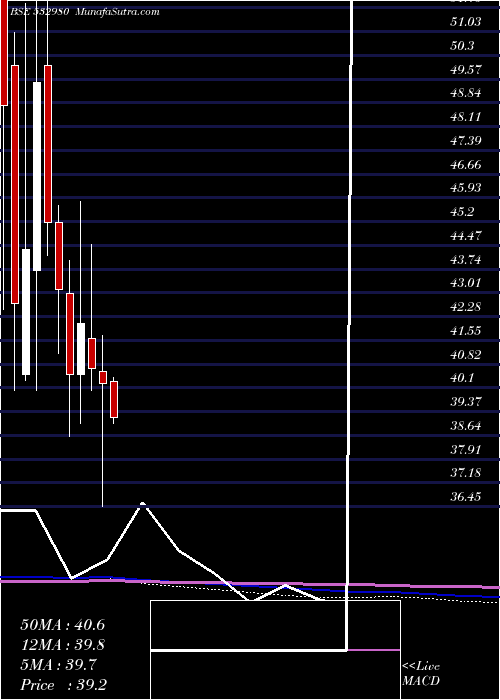Click the 36.45 price axis label
This screenshot has width=500, height=700.
coord(466,496)
